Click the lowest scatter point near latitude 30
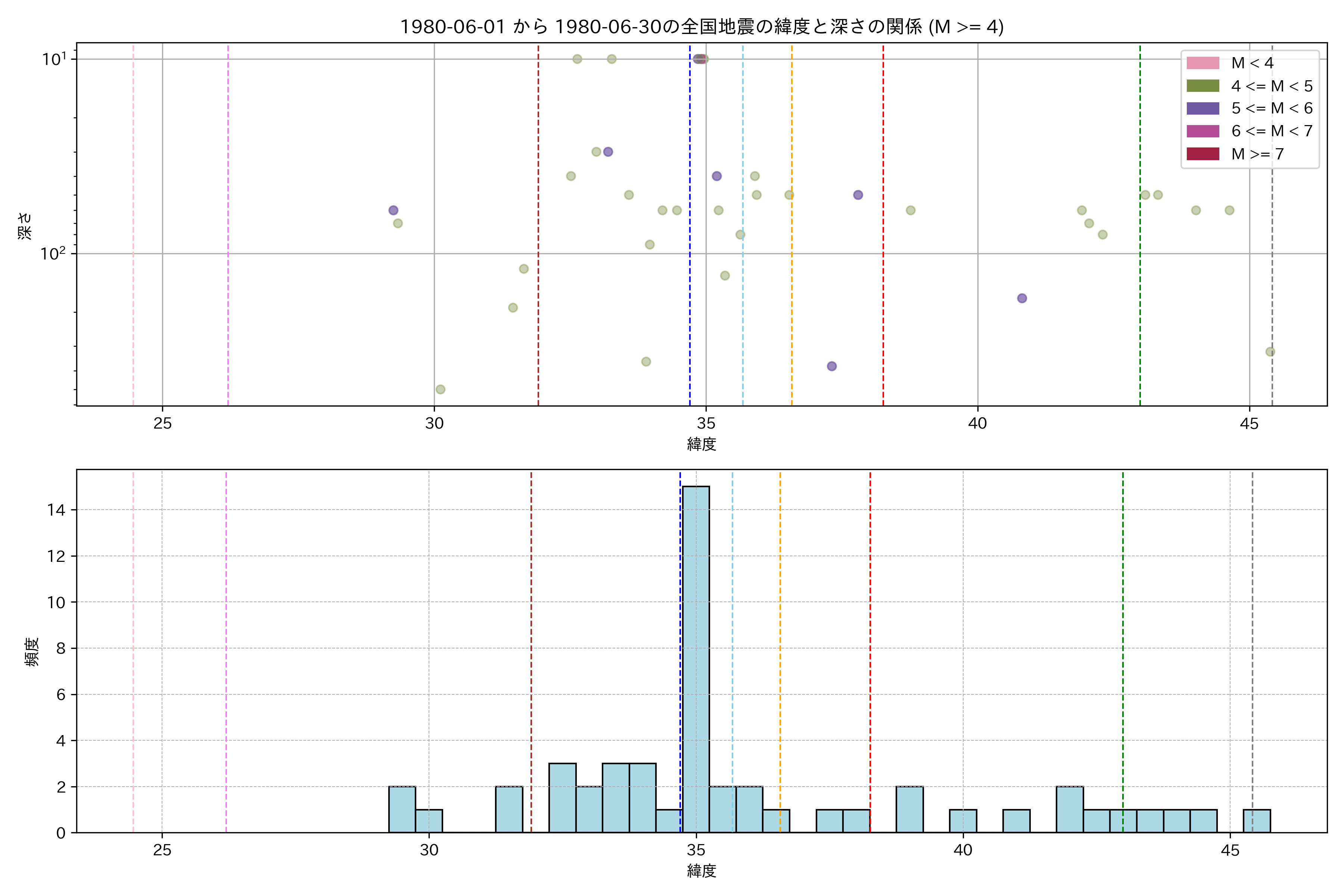The image size is (1344, 896). coord(440,389)
